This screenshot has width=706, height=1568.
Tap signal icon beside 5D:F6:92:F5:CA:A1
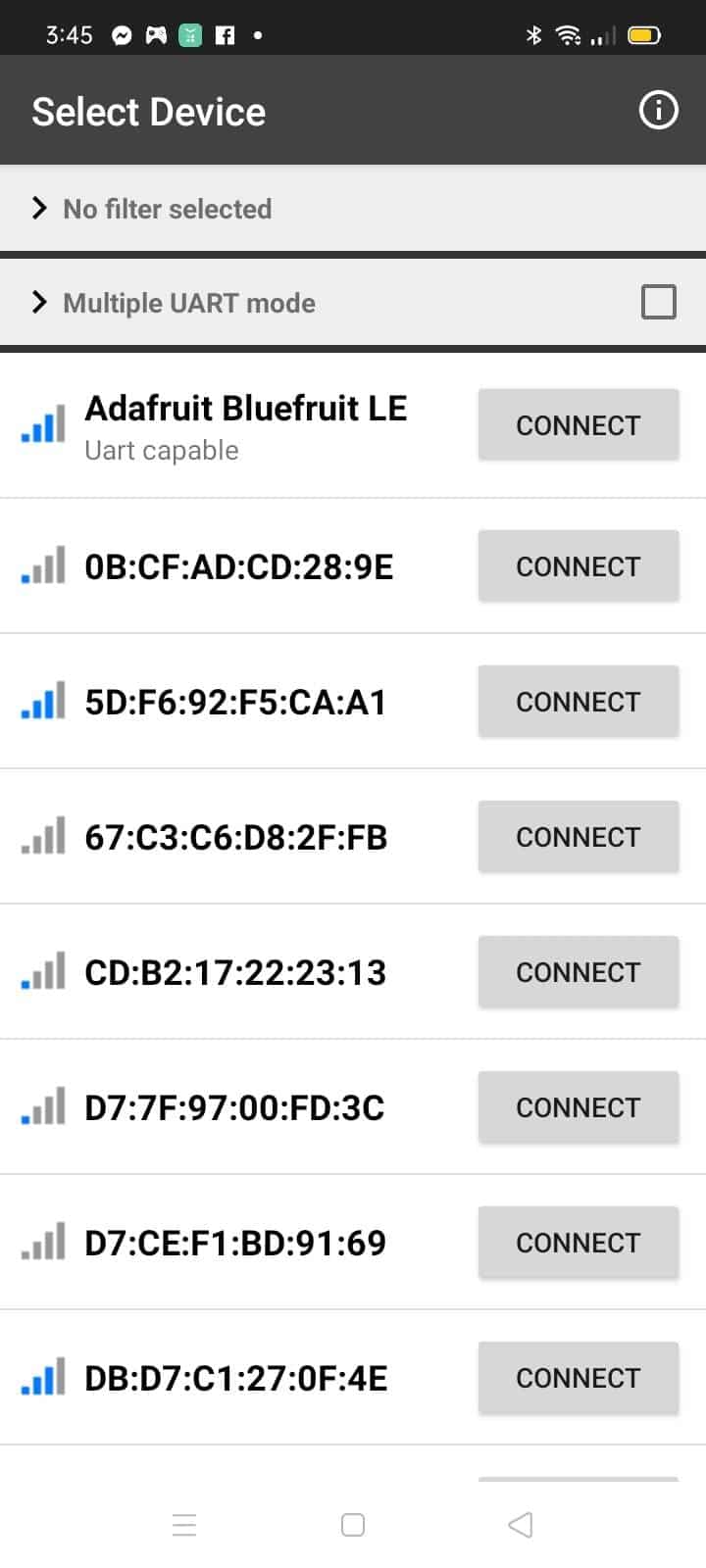(x=43, y=701)
